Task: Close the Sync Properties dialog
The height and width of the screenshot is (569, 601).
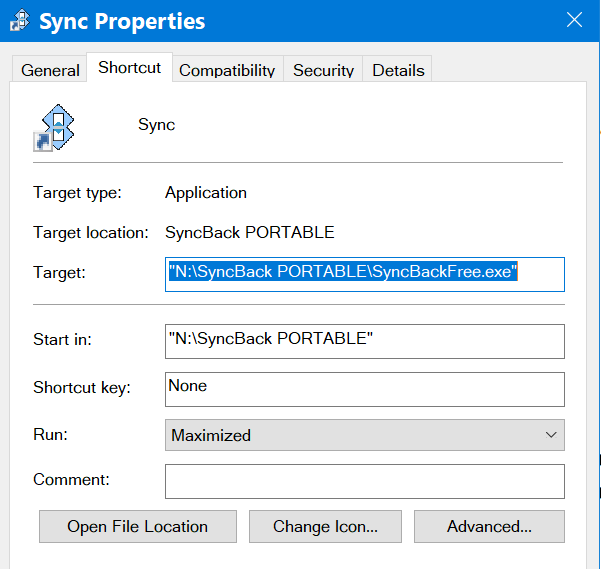Action: coord(574,20)
